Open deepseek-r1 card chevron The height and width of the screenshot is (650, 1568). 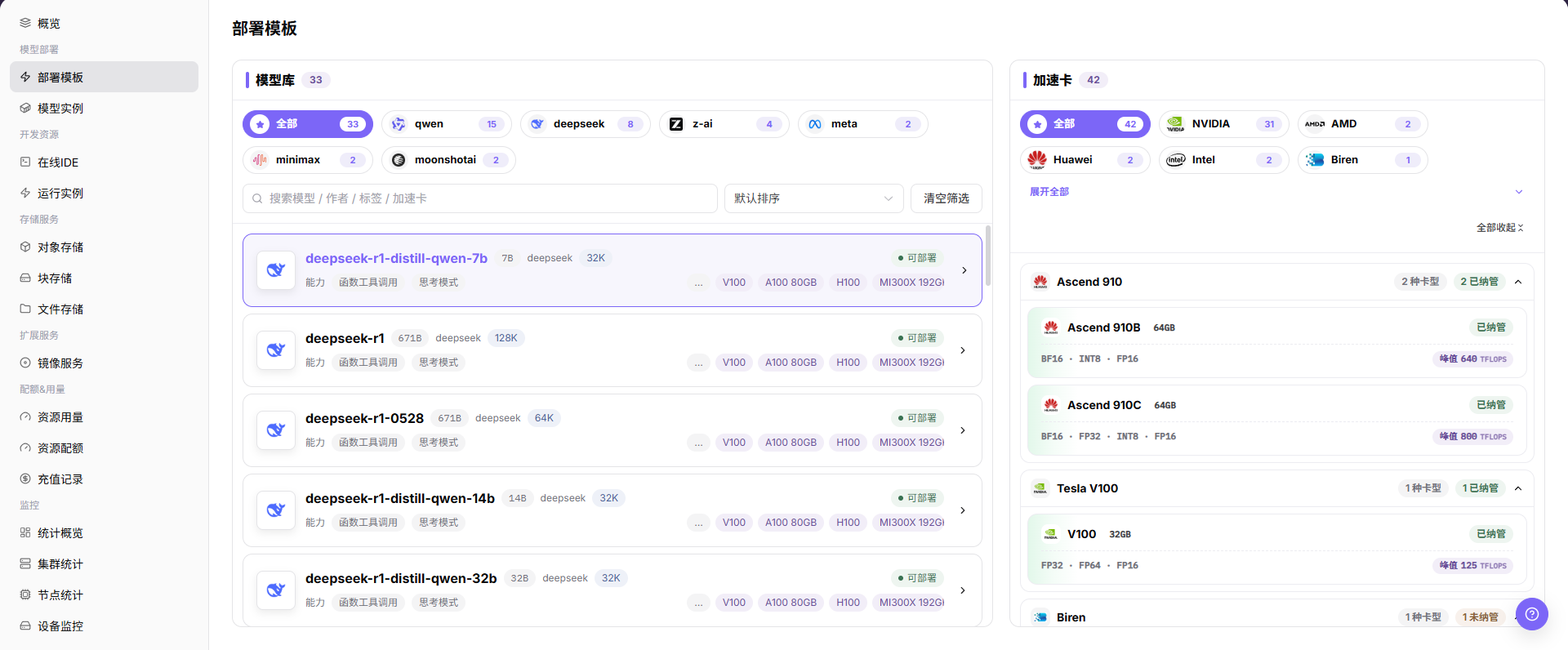(964, 350)
